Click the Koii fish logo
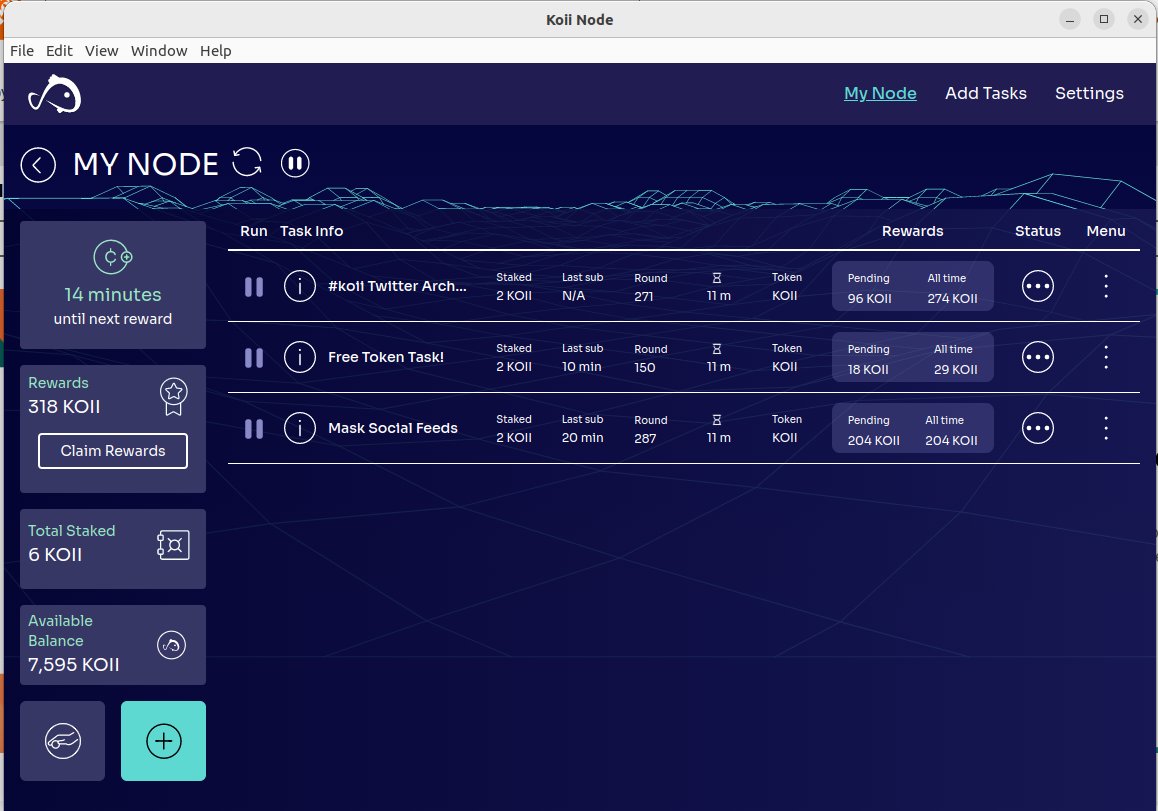Image resolution: width=1158 pixels, height=811 pixels. pos(55,94)
